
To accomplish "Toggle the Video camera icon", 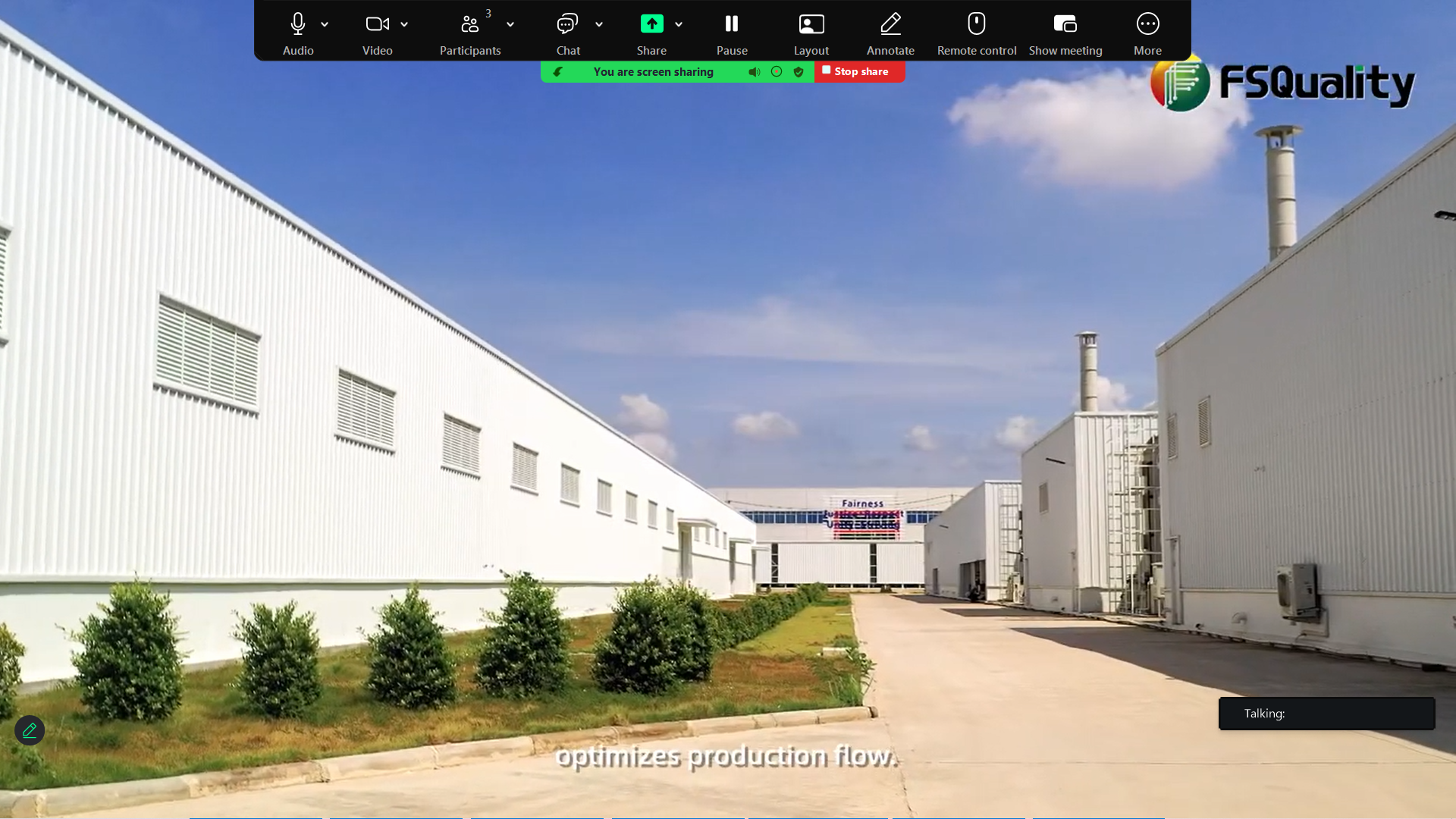I will coord(377,25).
